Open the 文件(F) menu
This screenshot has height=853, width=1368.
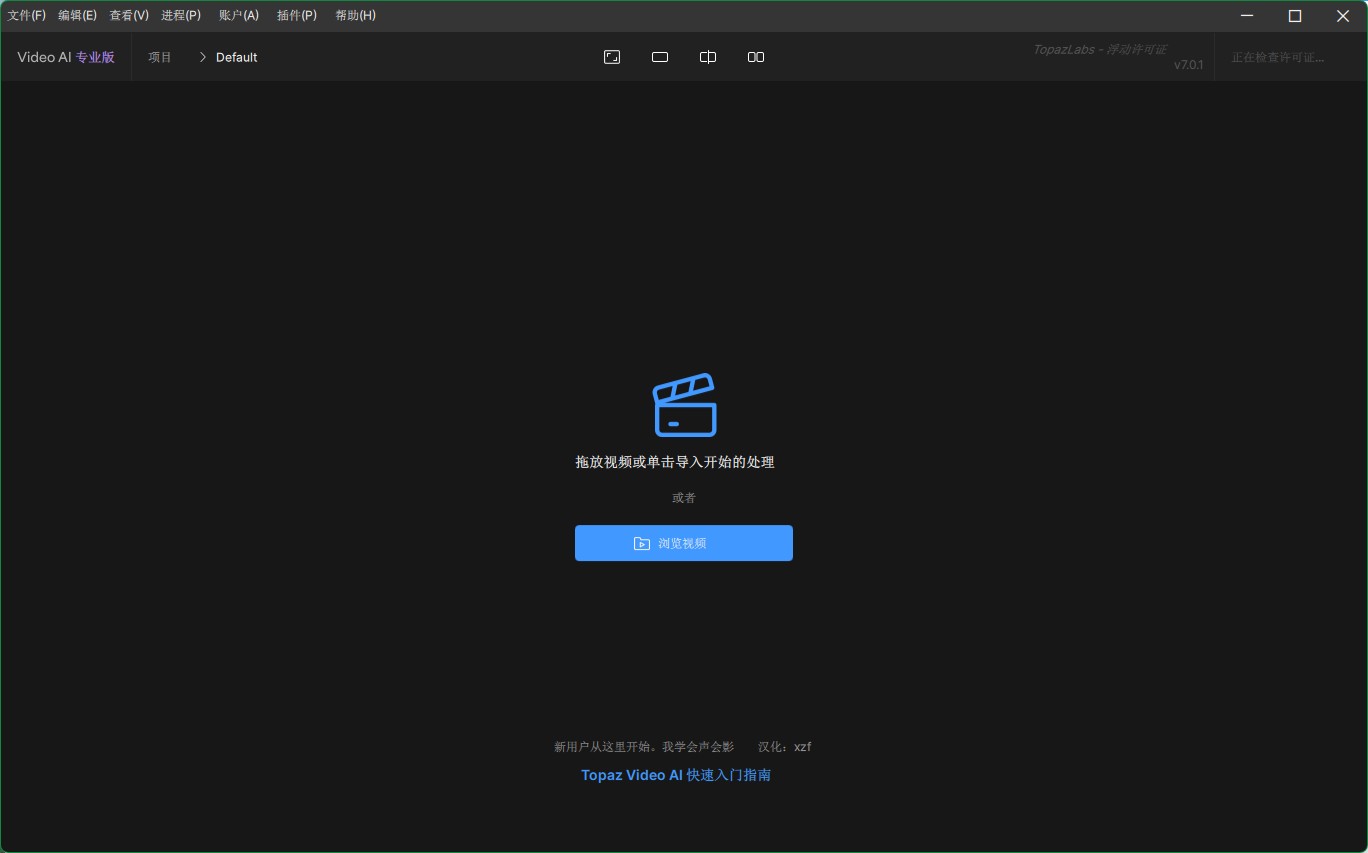tap(27, 15)
